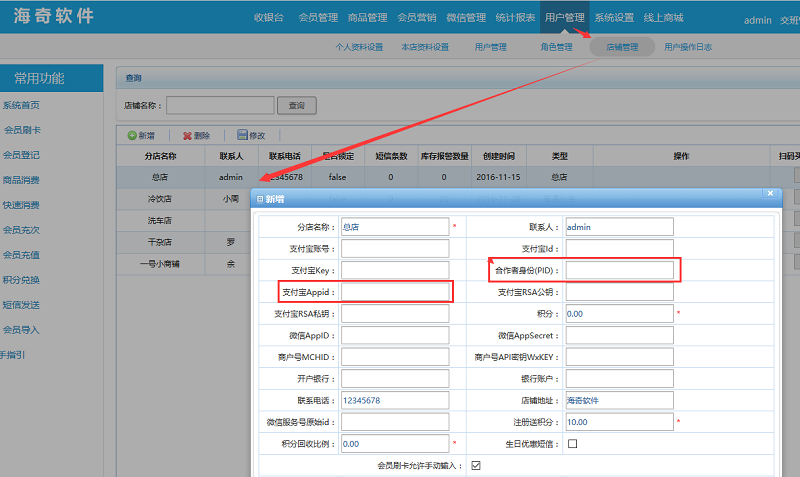Open the 线上商城 top menu
Viewport: 800px width, 477px height.
[x=663, y=17]
